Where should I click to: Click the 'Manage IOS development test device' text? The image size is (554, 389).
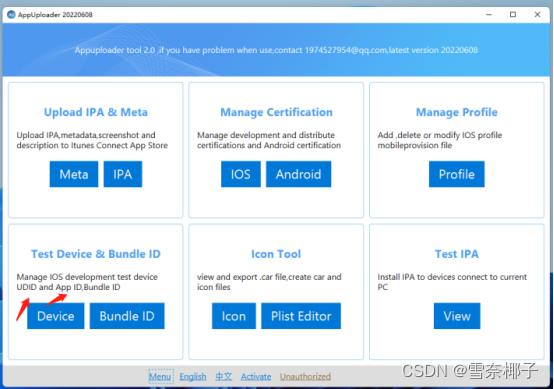tap(87, 282)
